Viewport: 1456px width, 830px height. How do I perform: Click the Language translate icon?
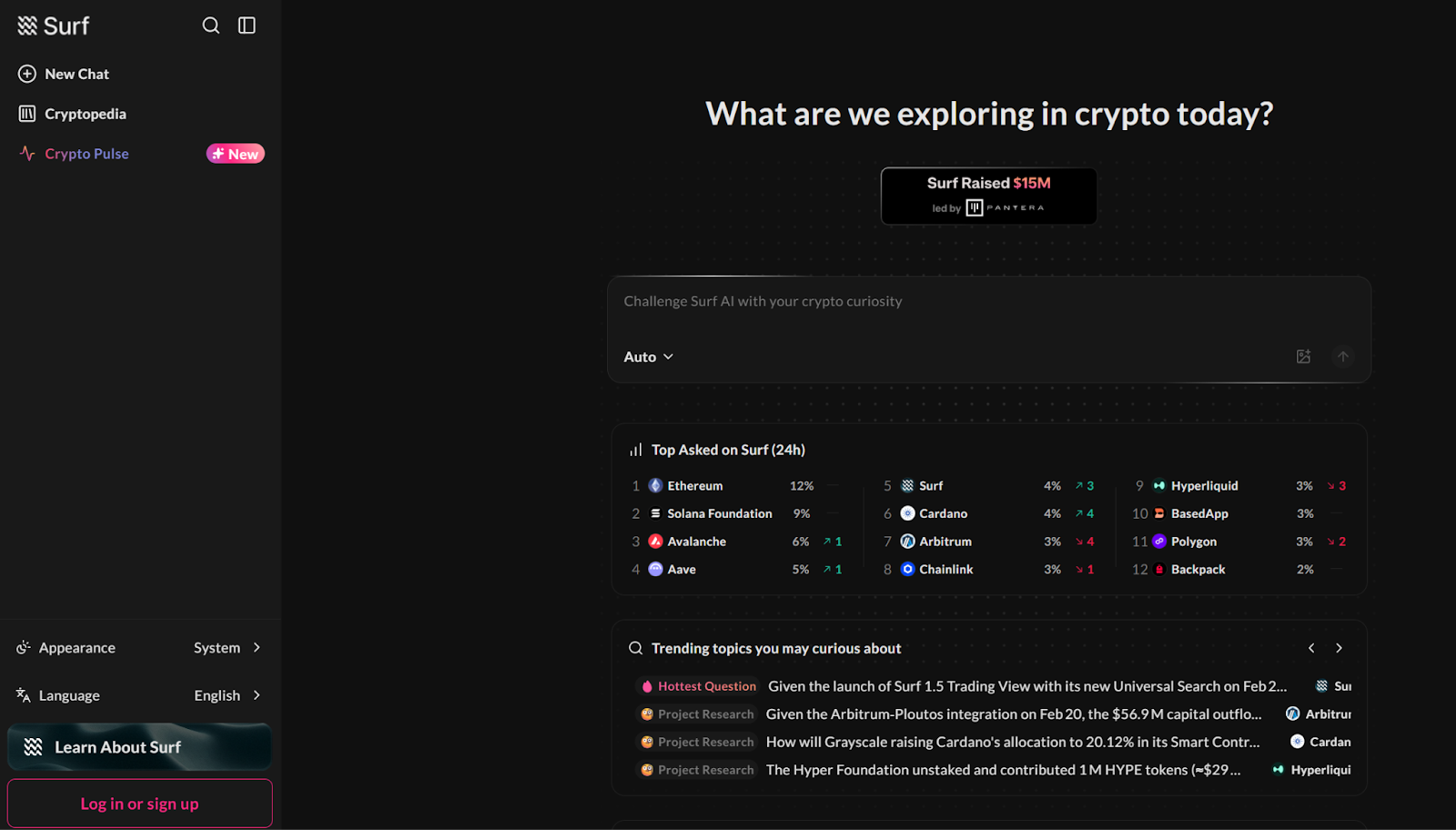point(24,695)
